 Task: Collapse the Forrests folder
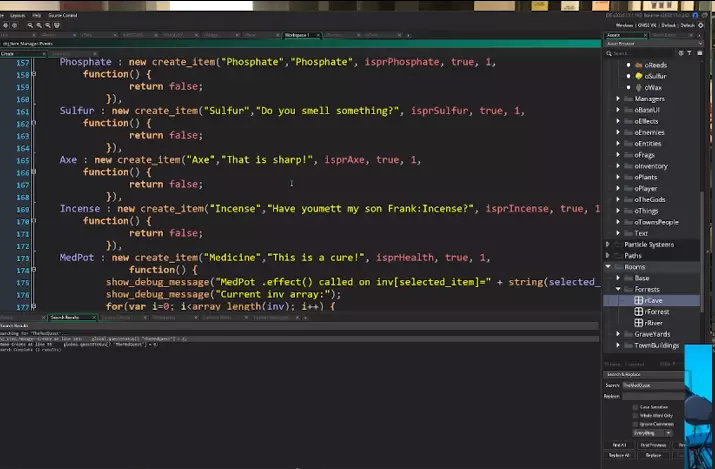618,289
